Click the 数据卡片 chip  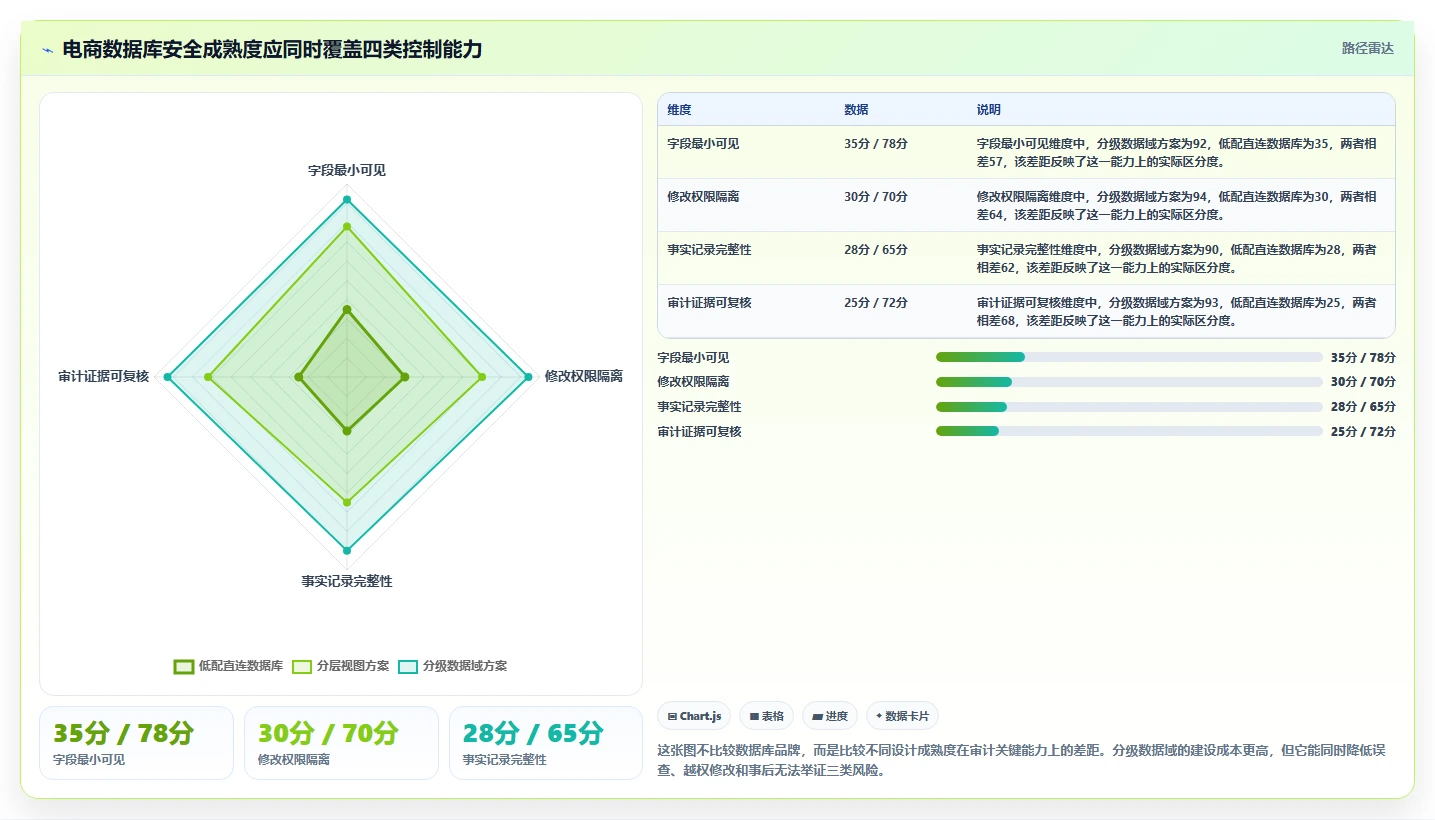point(902,716)
